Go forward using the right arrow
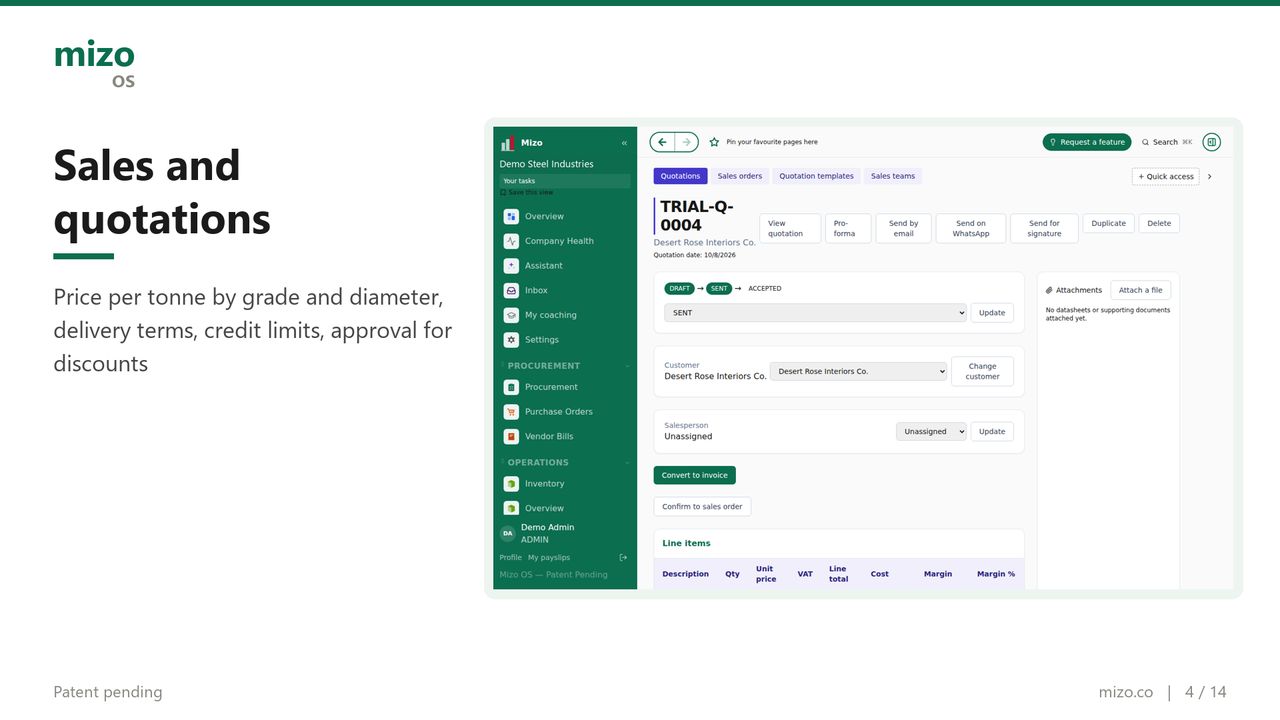The height and width of the screenshot is (720, 1280). pyautogui.click(x=686, y=142)
